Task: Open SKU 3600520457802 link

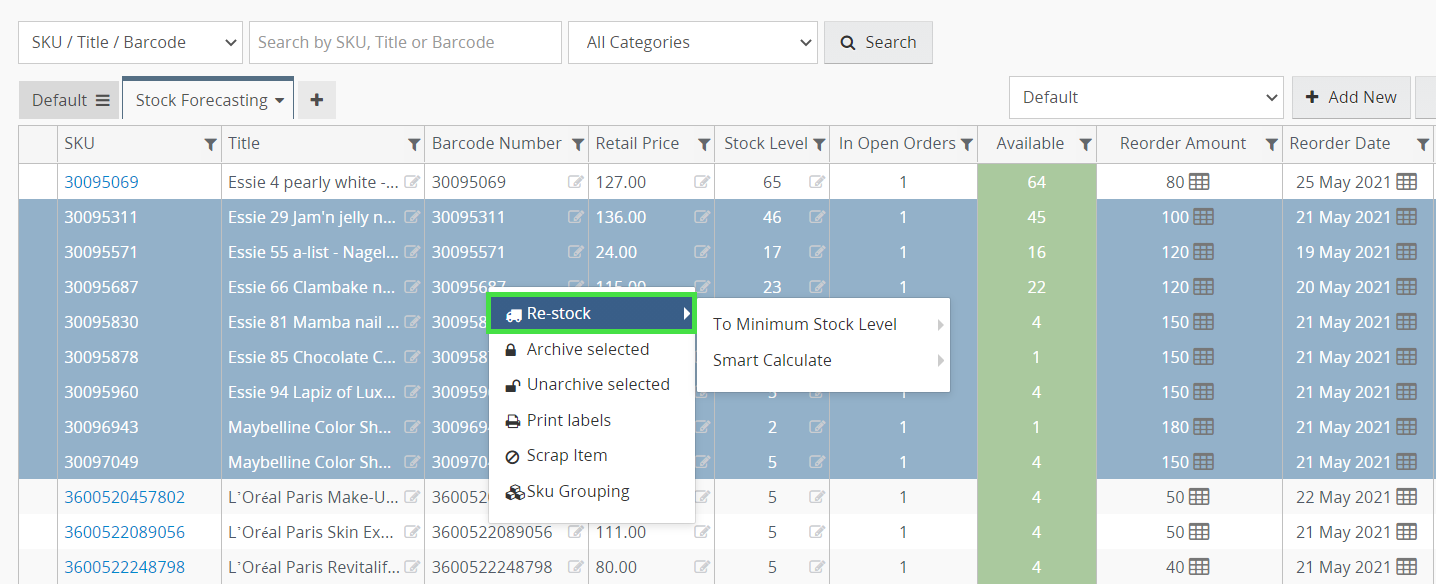Action: (x=125, y=497)
